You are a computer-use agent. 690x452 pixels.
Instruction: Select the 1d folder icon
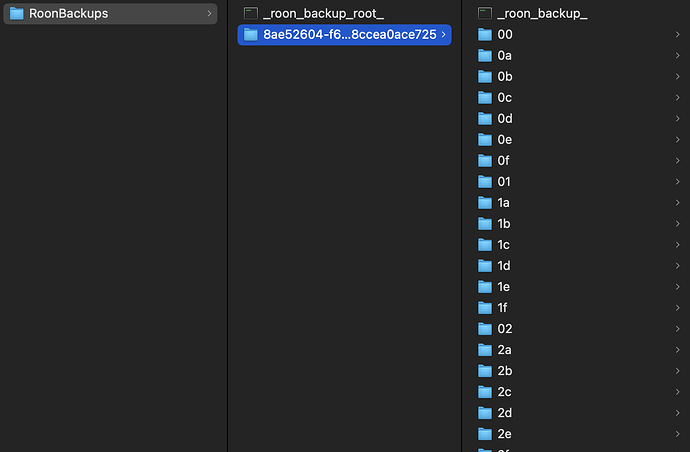pos(485,266)
